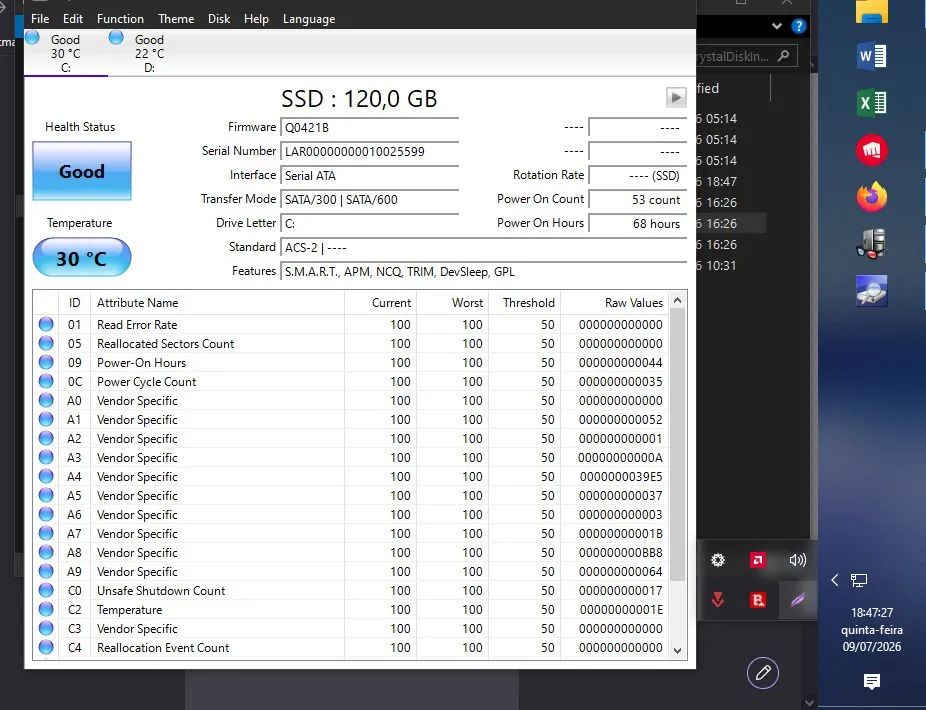Open the Word desktop icon

pyautogui.click(x=872, y=57)
